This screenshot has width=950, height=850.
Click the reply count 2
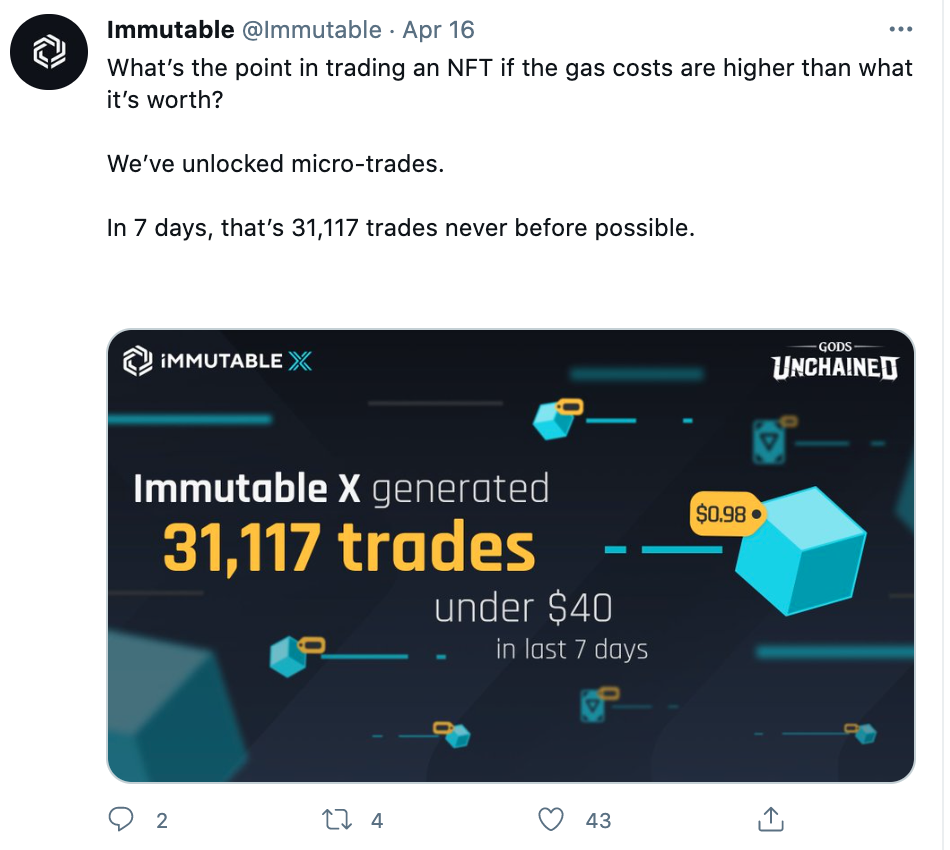162,820
